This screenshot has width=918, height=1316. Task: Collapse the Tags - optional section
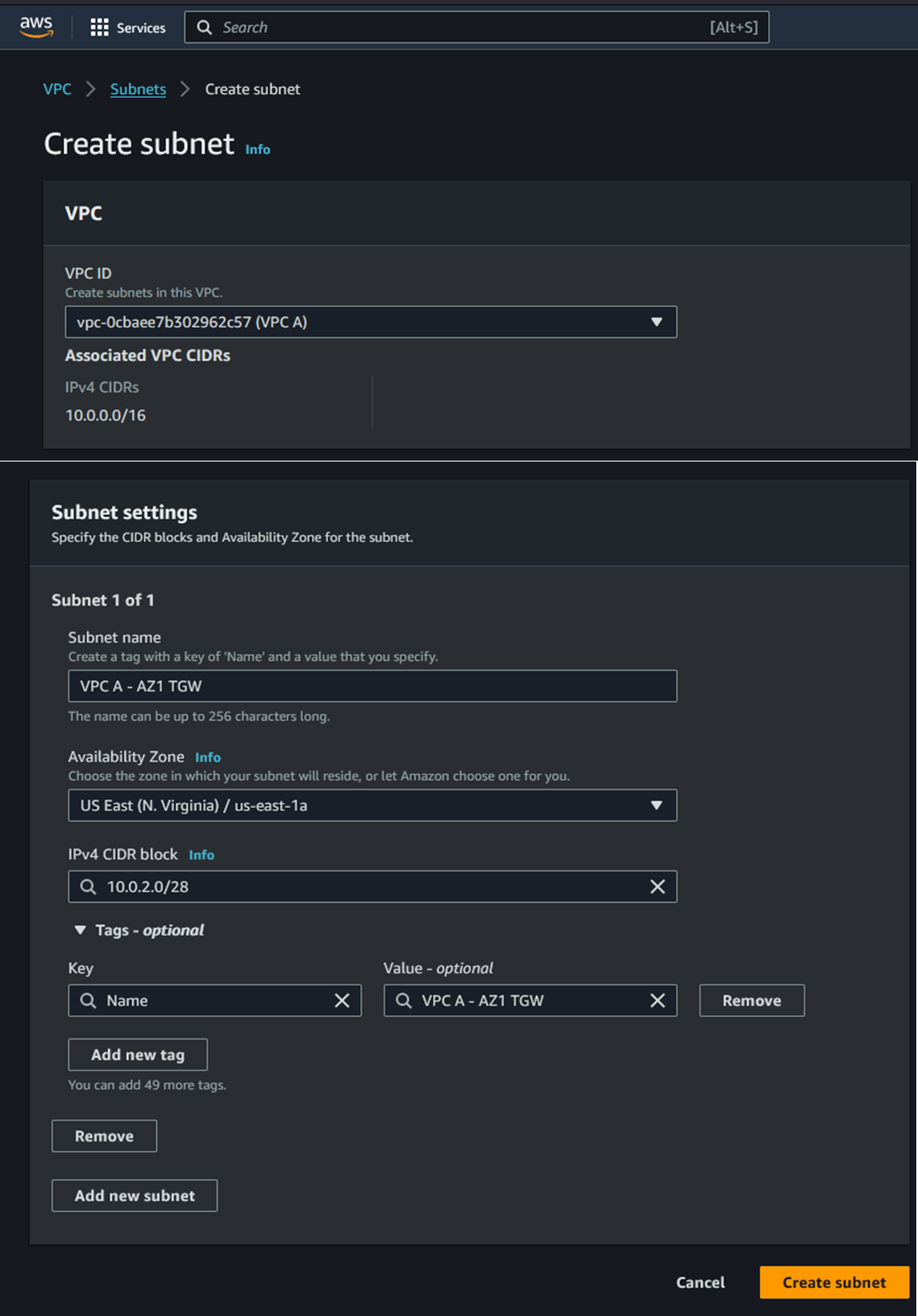point(81,930)
